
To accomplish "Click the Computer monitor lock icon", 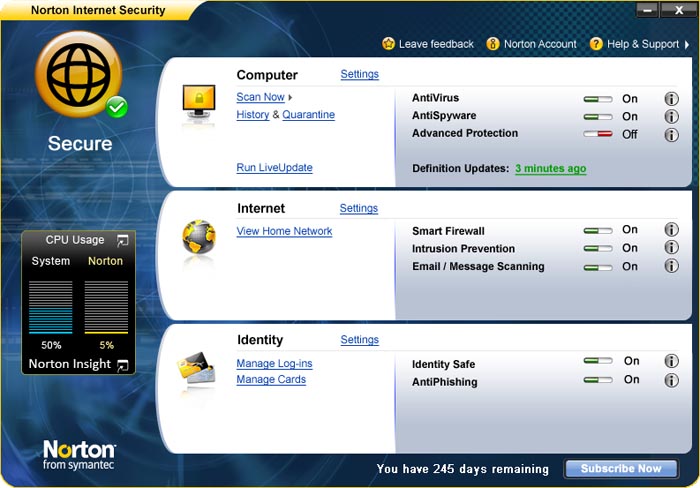I will tap(198, 103).
